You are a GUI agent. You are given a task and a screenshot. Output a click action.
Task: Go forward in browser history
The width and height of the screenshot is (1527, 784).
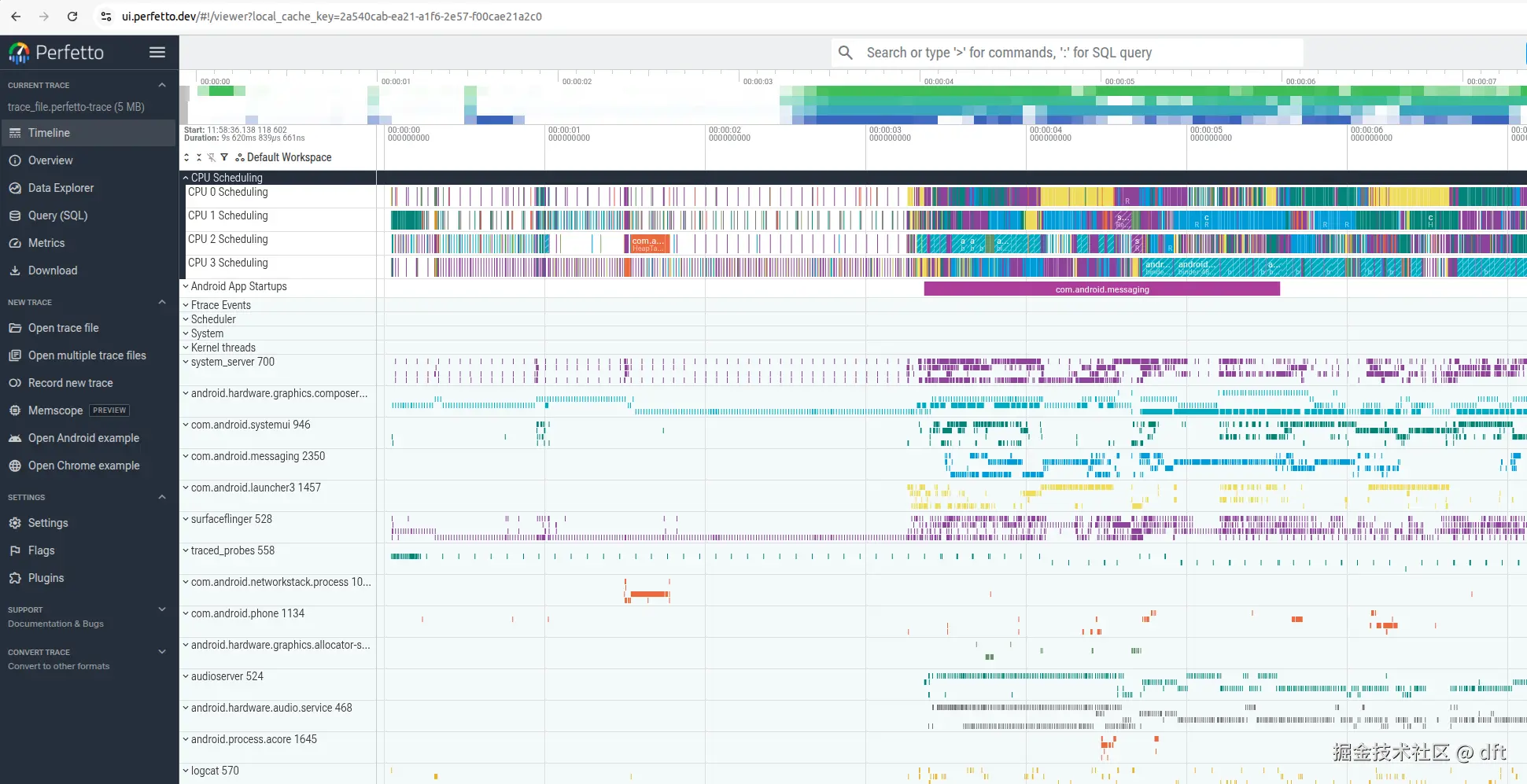[x=44, y=17]
